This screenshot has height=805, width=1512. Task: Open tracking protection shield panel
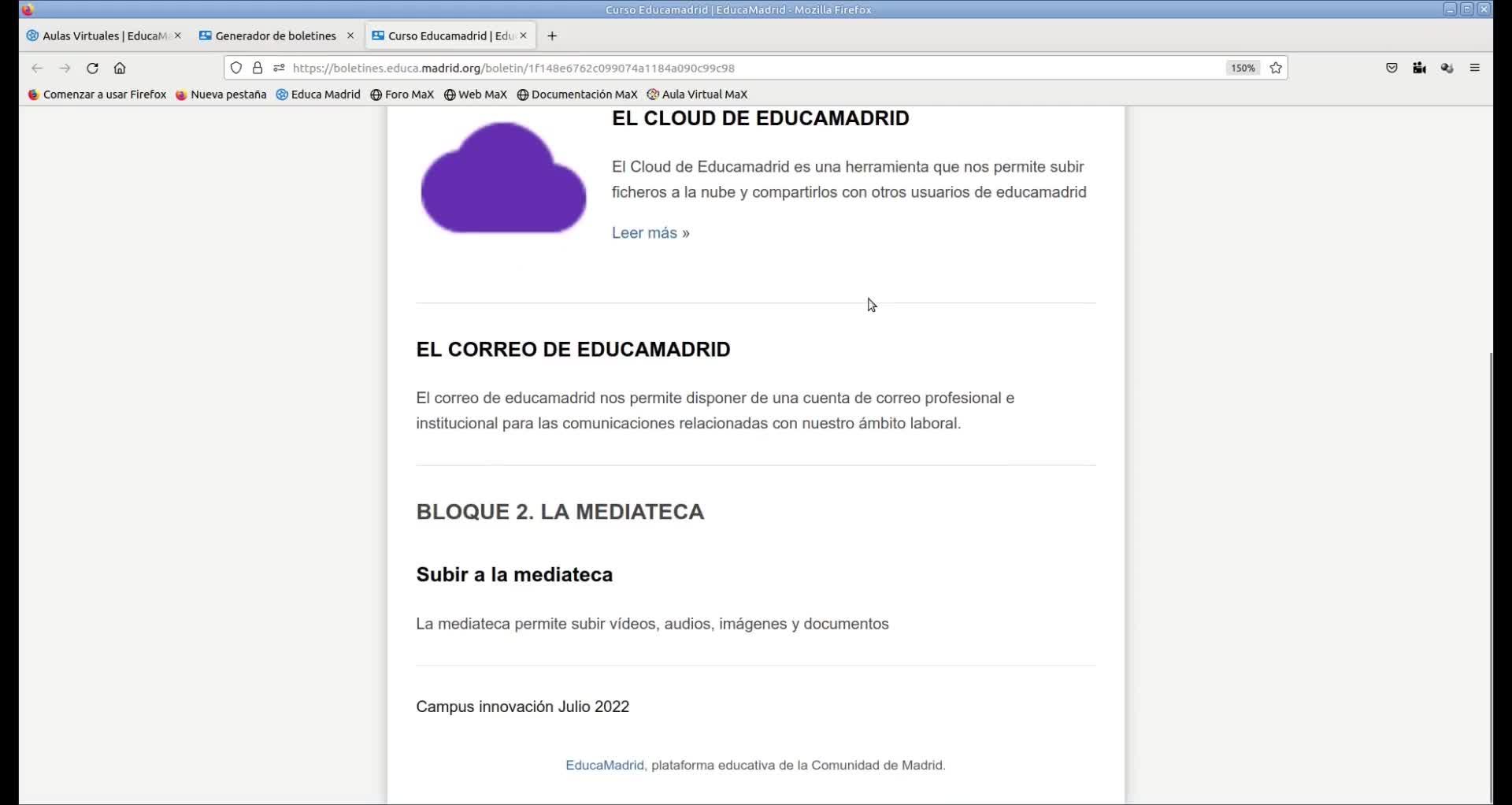(x=236, y=69)
